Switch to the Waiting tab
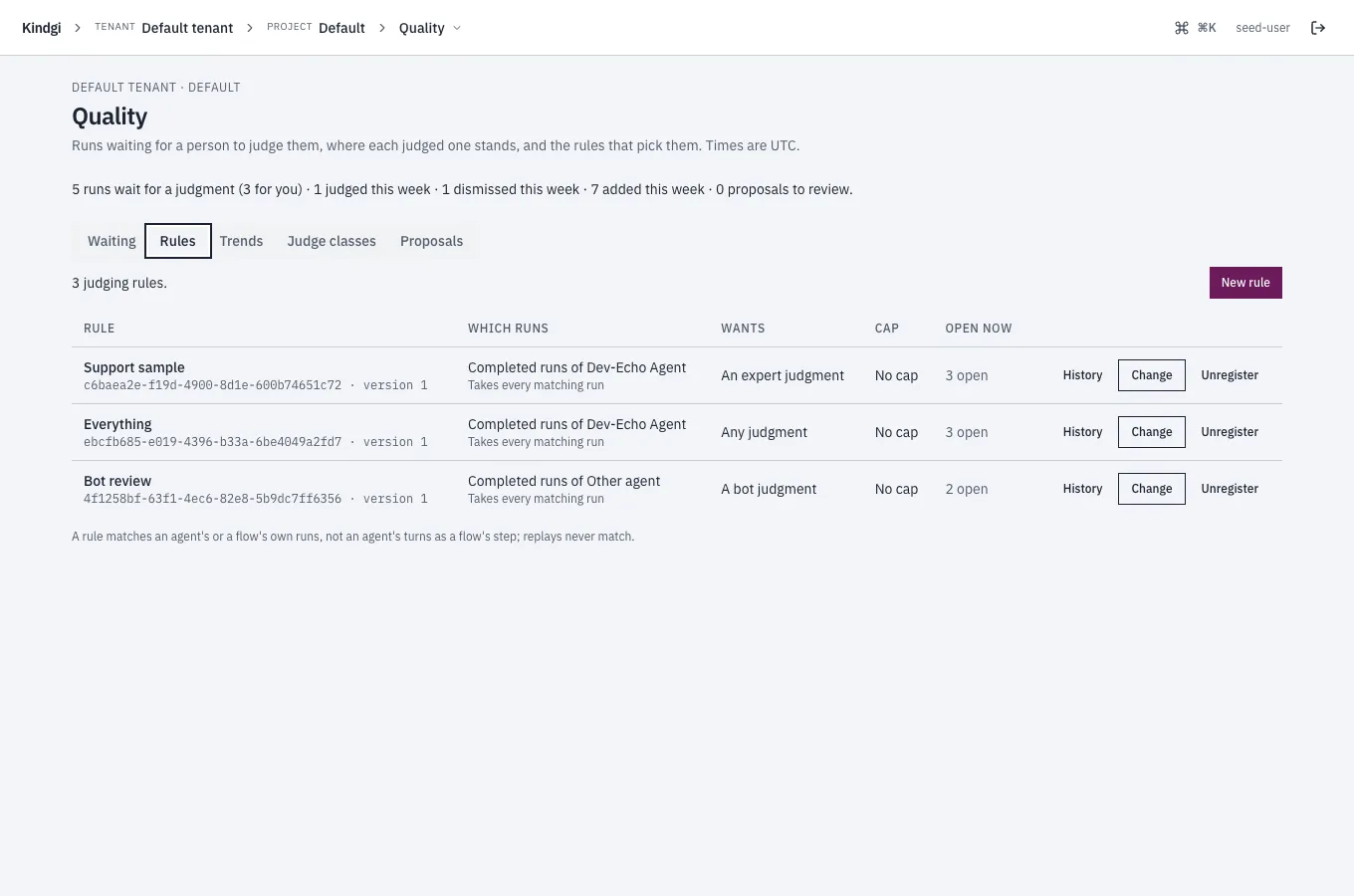The width and height of the screenshot is (1354, 896). 112,241
